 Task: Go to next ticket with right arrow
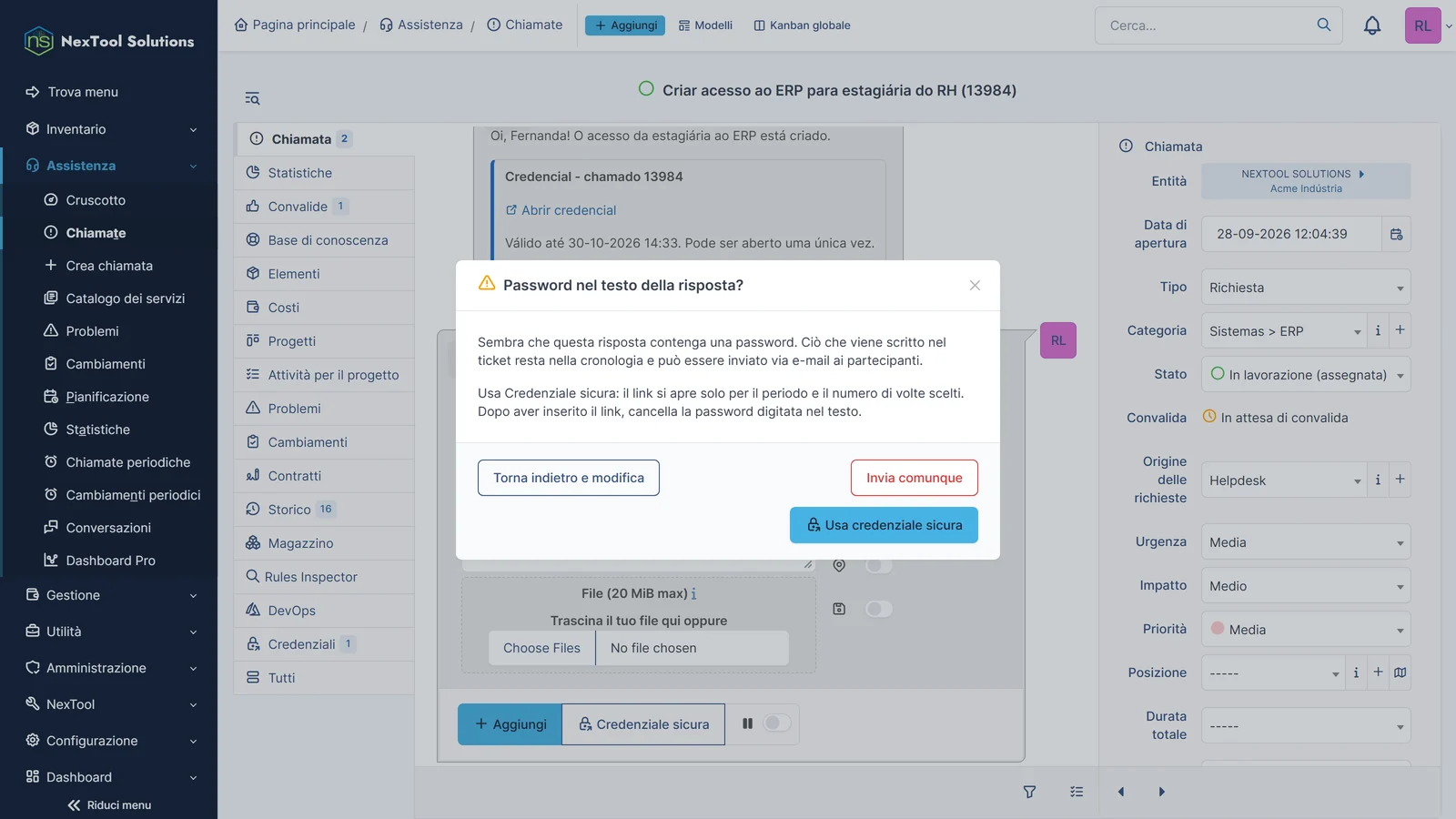[x=1161, y=792]
